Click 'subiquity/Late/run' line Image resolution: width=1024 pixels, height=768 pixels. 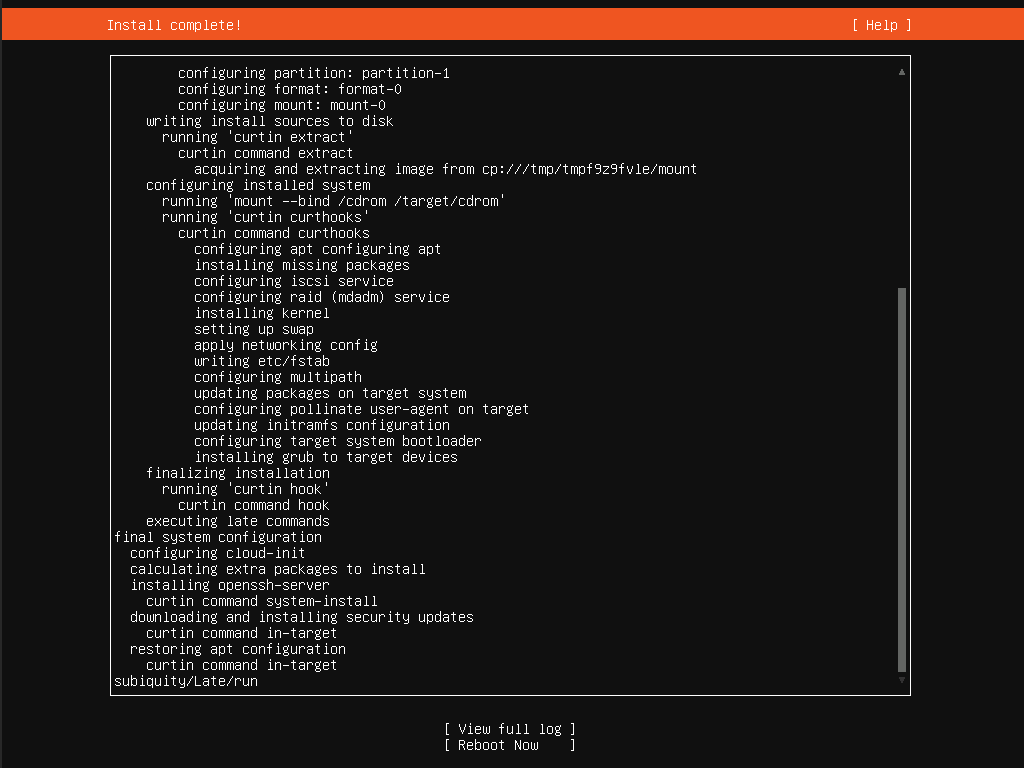coord(186,681)
